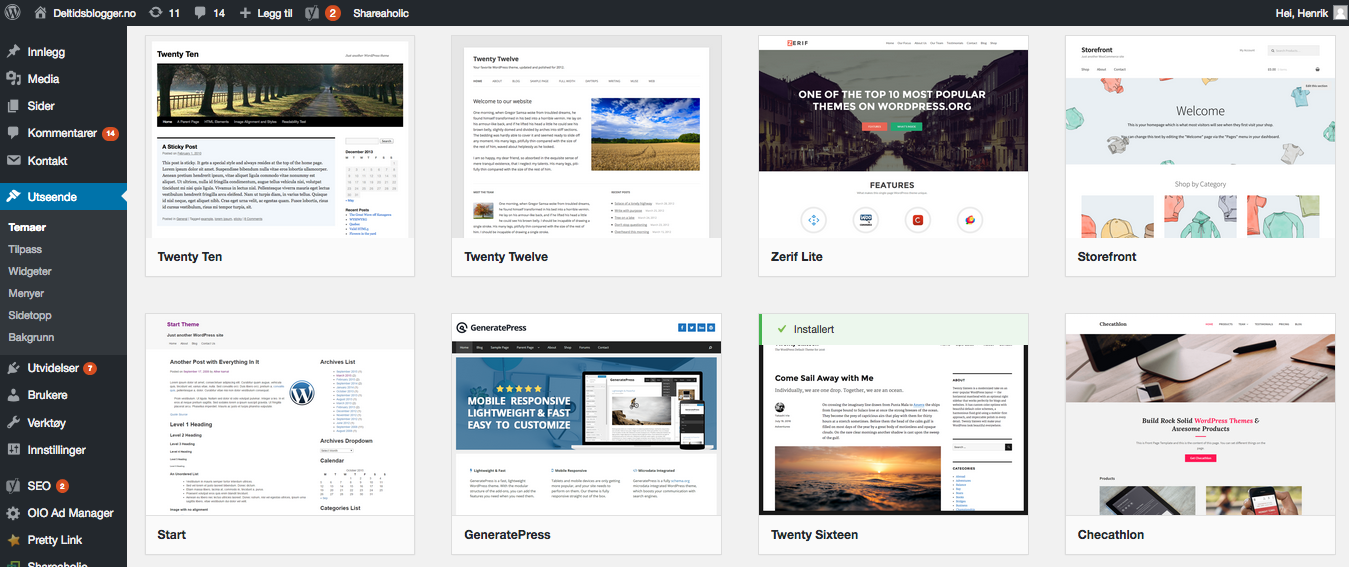Open Bakgrunn background settings
Screen dimensions: 1349x567
click(x=31, y=337)
